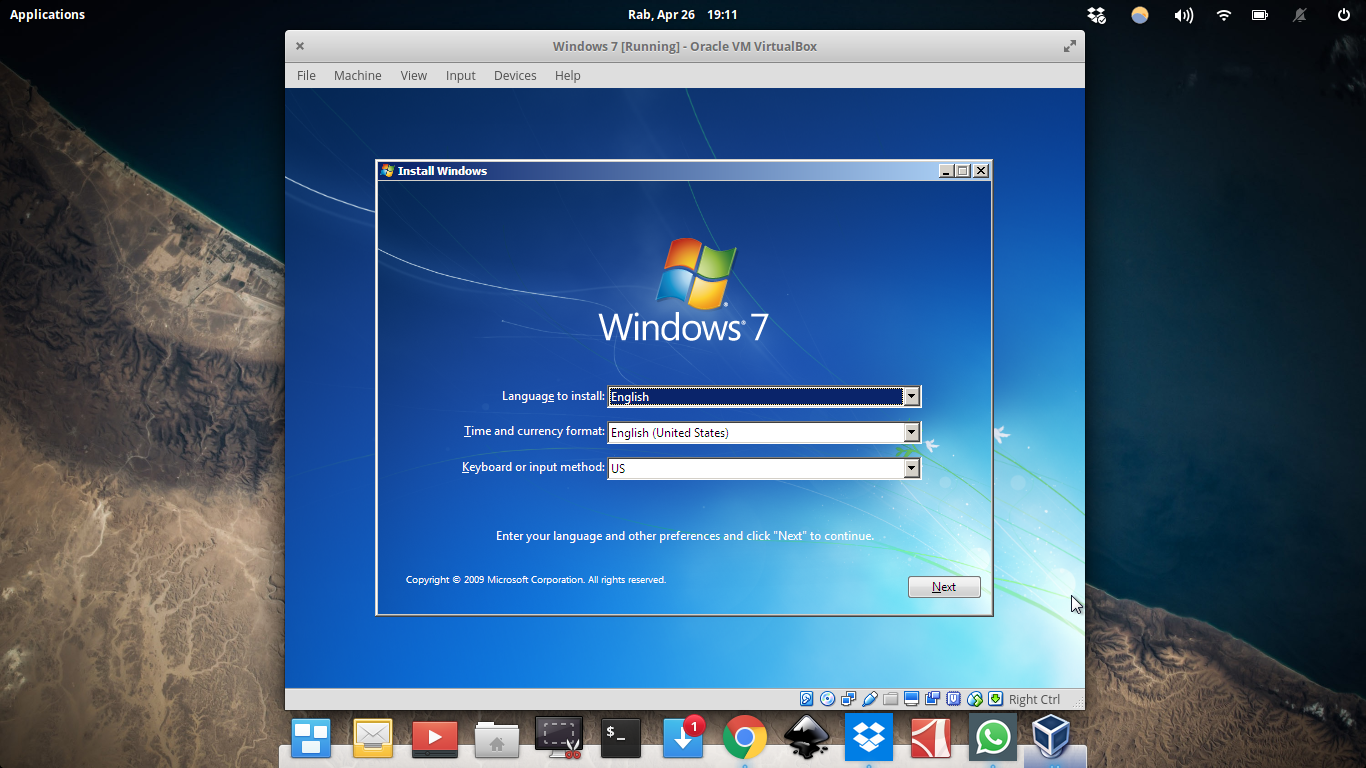This screenshot has height=768, width=1366.
Task: Click the Wi-Fi indicator in the top bar
Action: (x=1222, y=14)
